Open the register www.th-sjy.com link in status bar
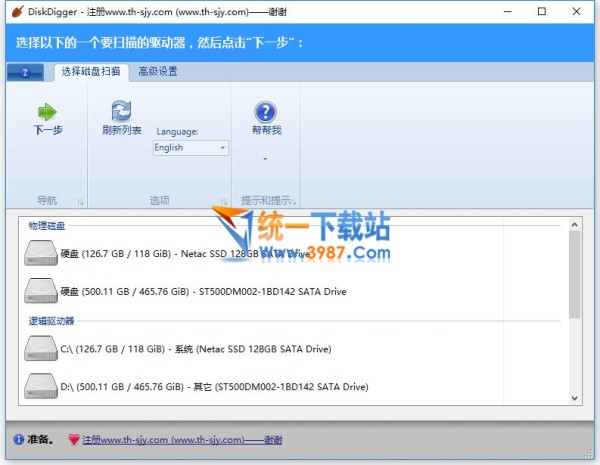The image size is (600, 465). pos(182,440)
